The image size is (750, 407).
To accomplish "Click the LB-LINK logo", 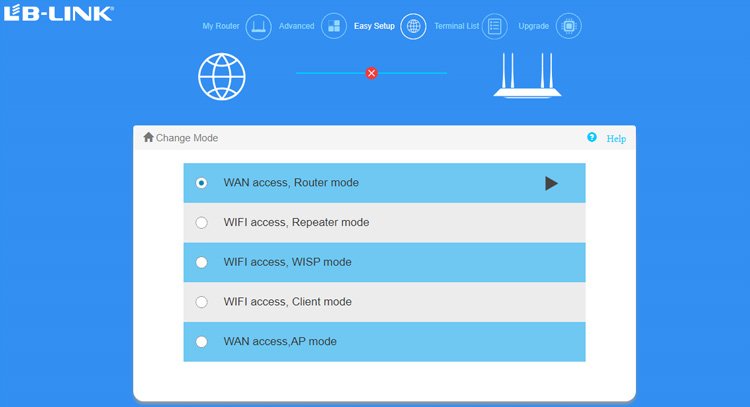I will (x=58, y=13).
